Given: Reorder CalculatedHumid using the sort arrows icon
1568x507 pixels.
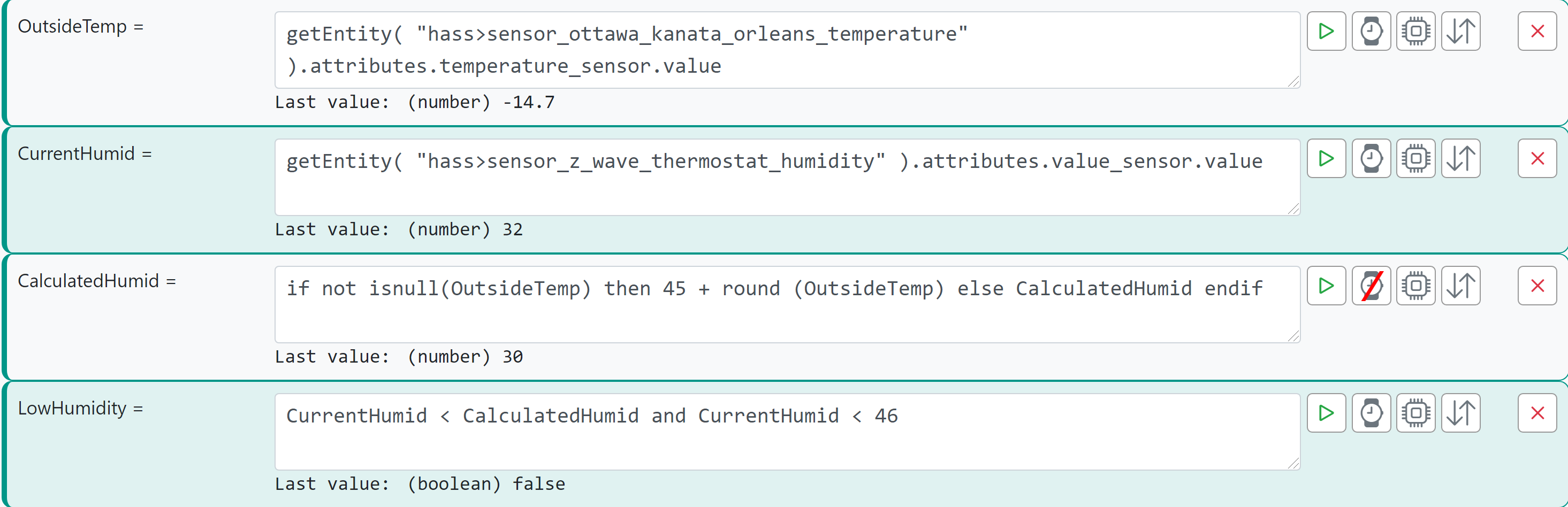Looking at the screenshot, I should 1461,286.
